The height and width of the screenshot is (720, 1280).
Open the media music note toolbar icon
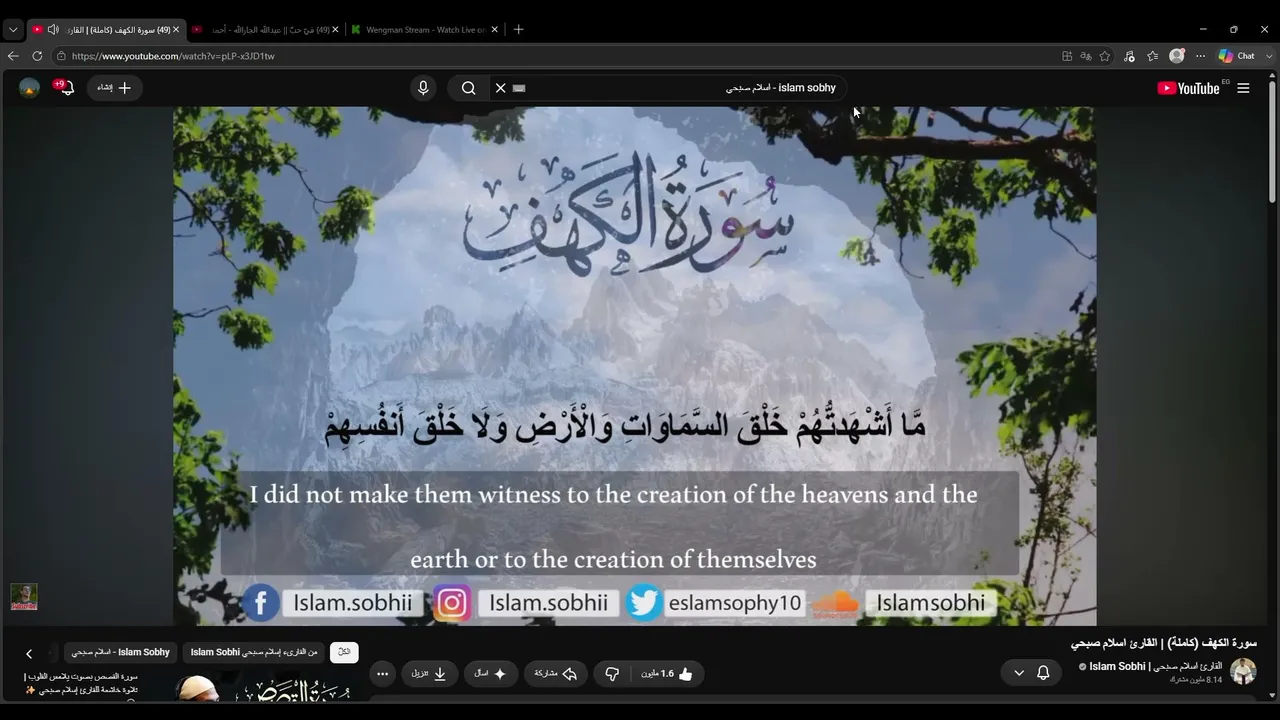(1129, 56)
